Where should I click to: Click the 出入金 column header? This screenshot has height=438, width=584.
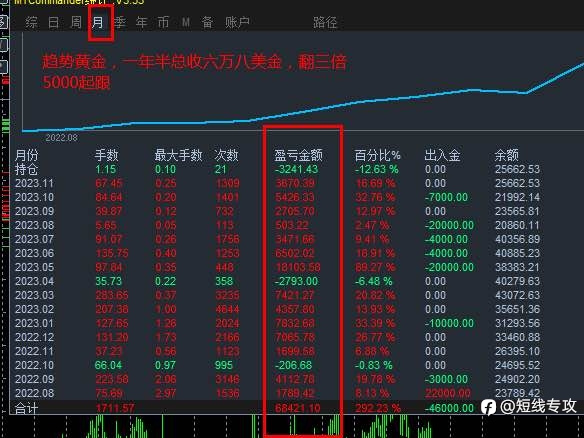(x=442, y=155)
